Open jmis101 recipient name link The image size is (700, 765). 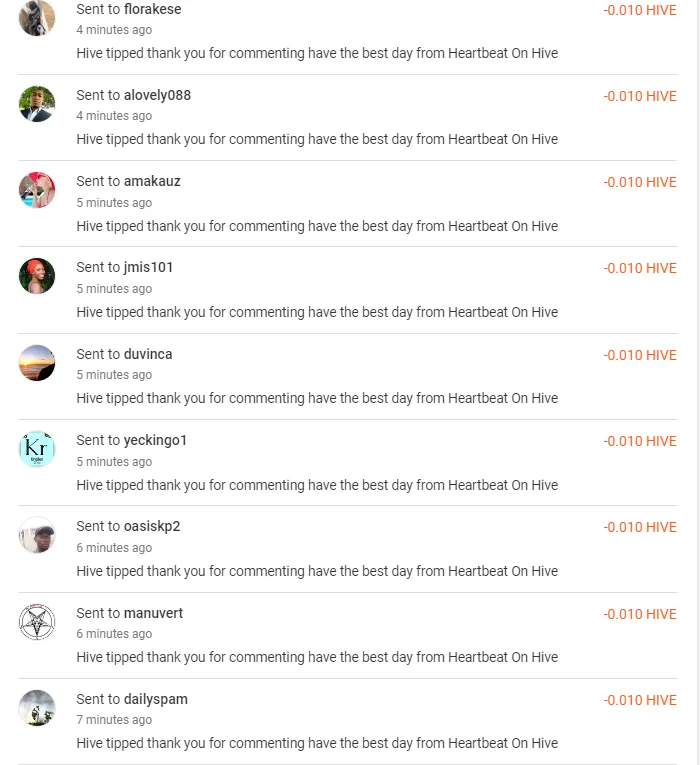pos(148,267)
